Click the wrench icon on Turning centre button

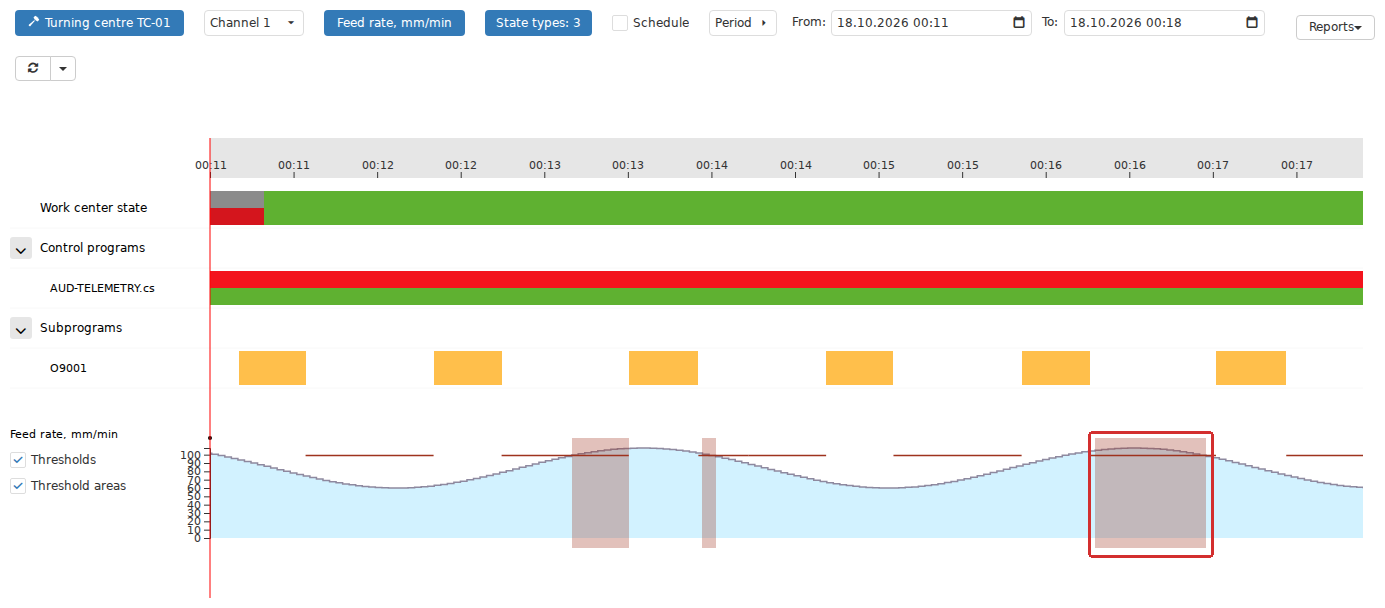pos(33,22)
